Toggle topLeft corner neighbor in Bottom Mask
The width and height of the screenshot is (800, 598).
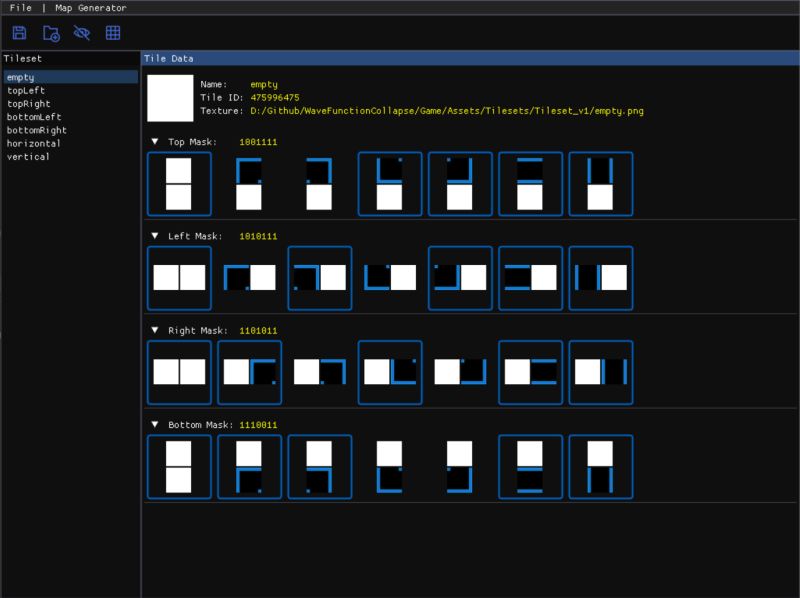click(x=249, y=467)
